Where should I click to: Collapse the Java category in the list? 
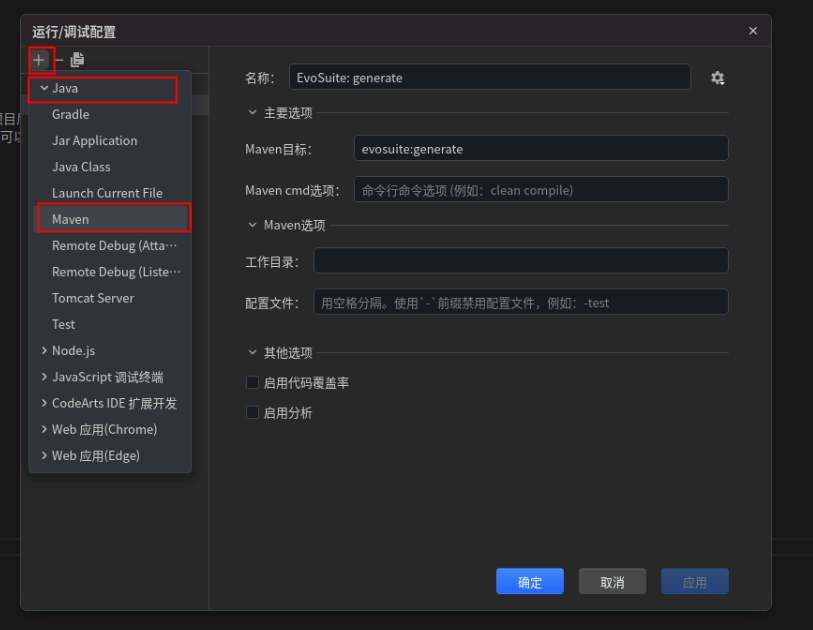(x=45, y=88)
